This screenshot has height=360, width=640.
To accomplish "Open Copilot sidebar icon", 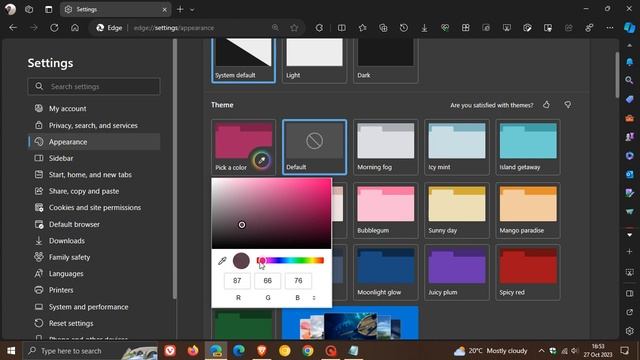I will click(x=629, y=28).
